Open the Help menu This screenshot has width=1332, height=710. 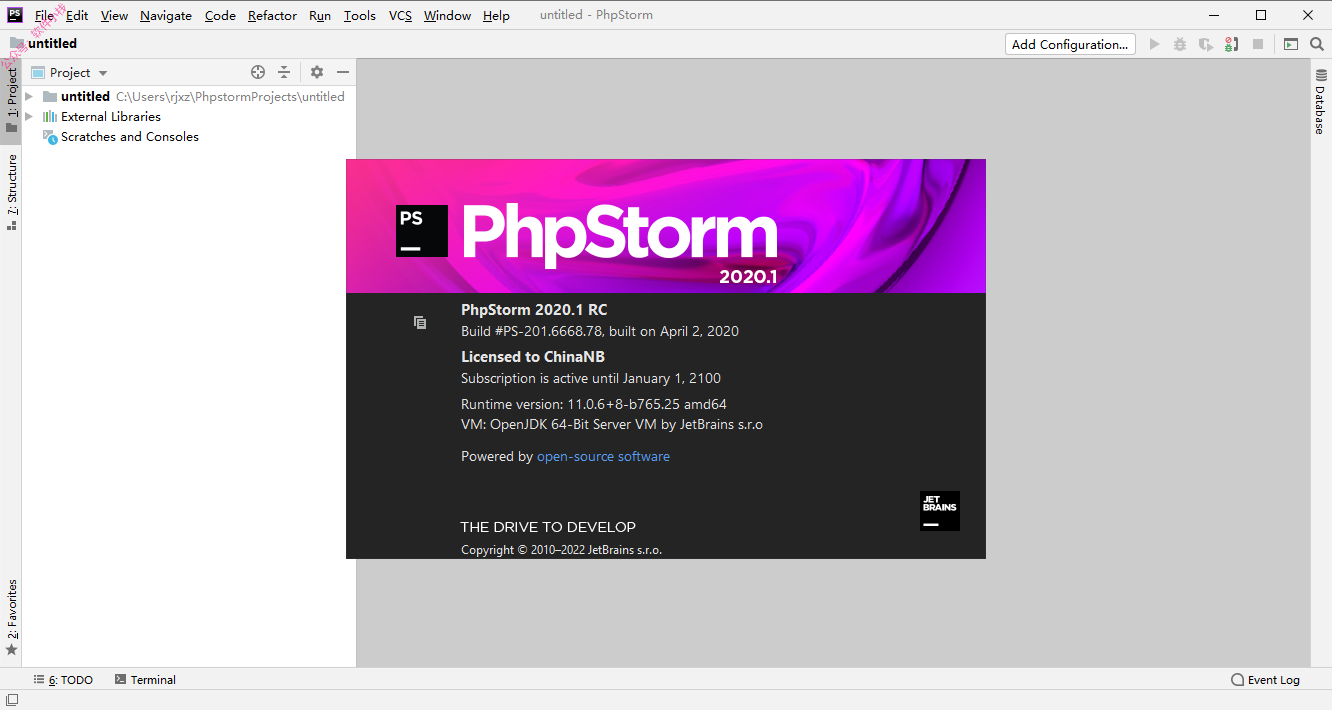[496, 15]
